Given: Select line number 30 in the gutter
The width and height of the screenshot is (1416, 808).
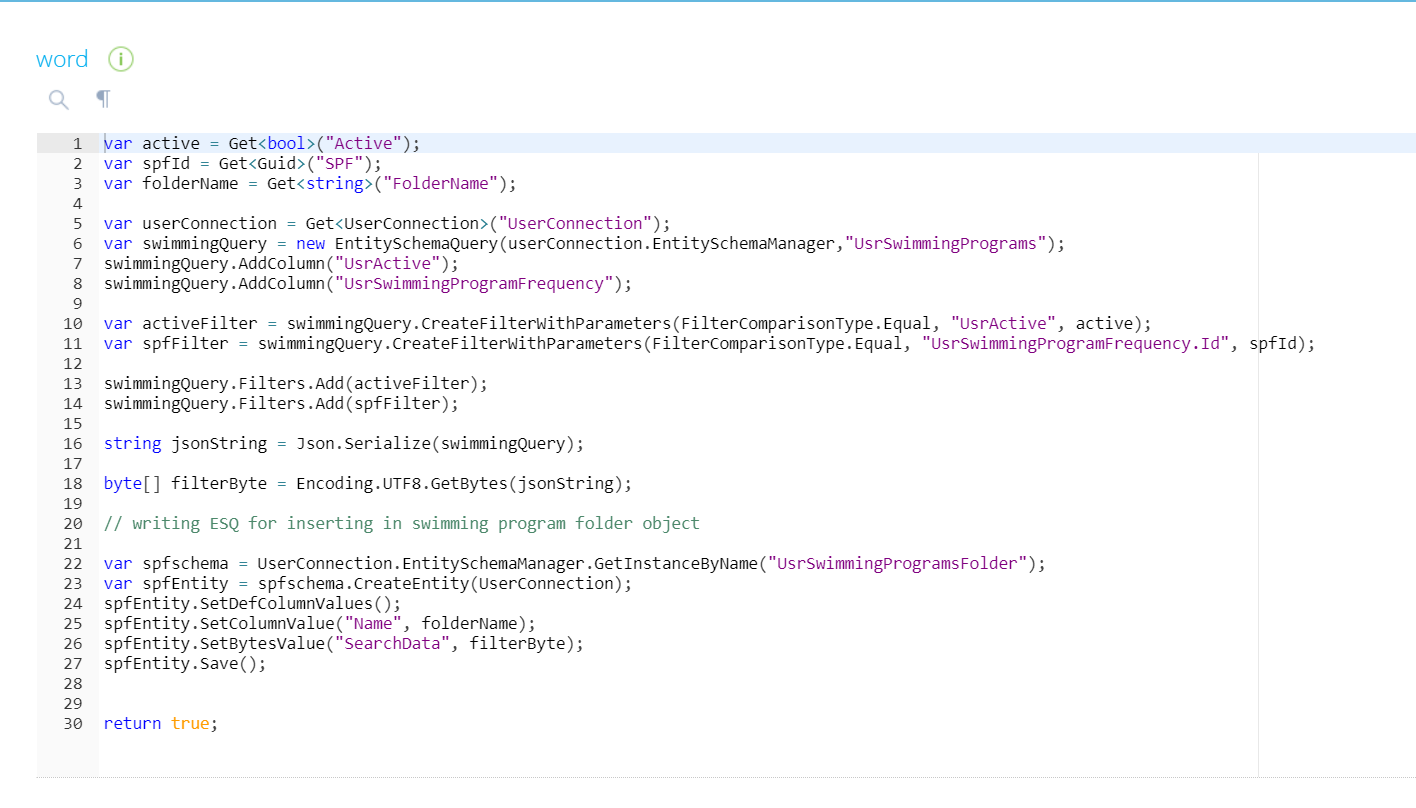Looking at the screenshot, I should click(72, 723).
